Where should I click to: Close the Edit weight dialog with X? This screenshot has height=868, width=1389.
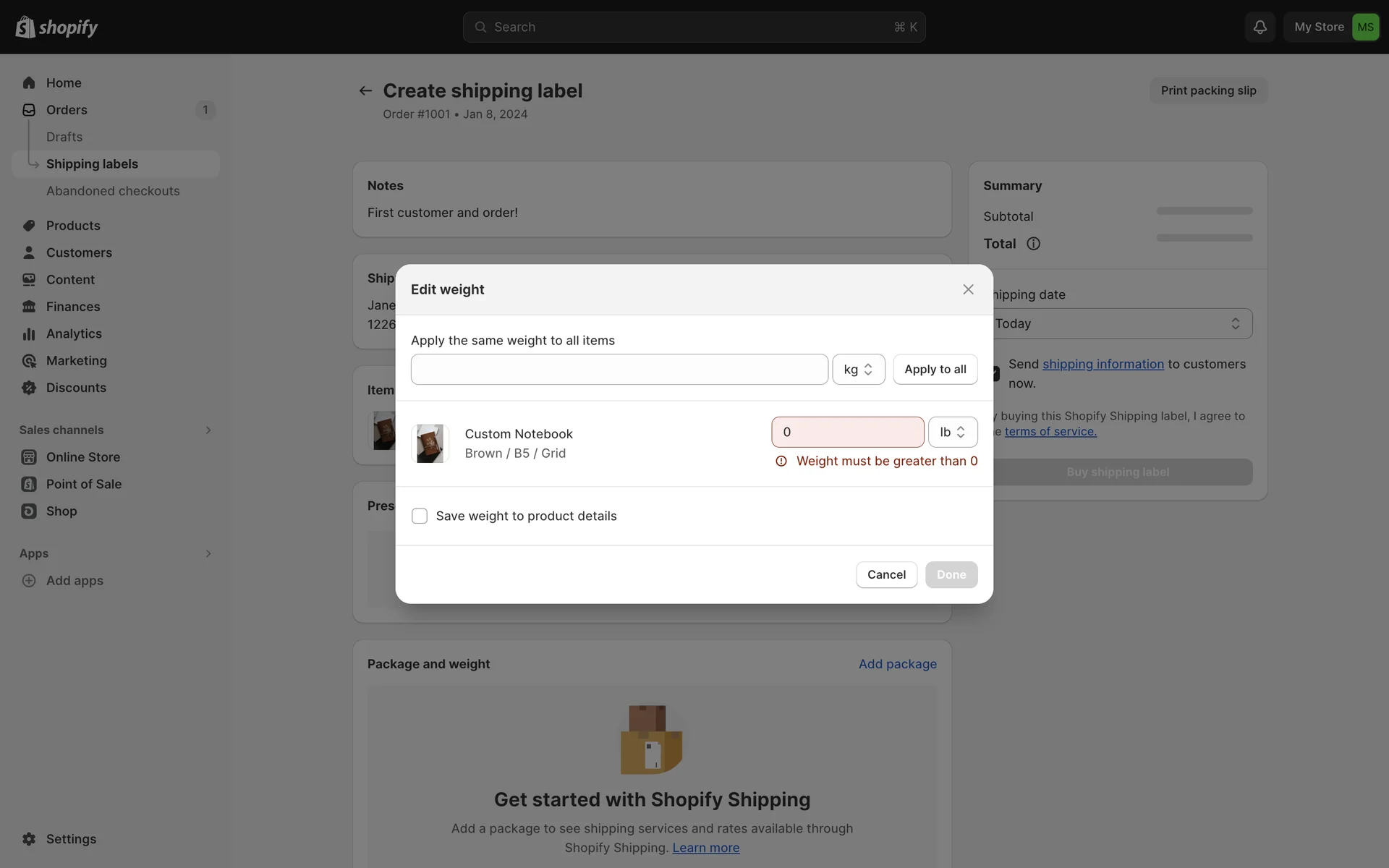968,289
